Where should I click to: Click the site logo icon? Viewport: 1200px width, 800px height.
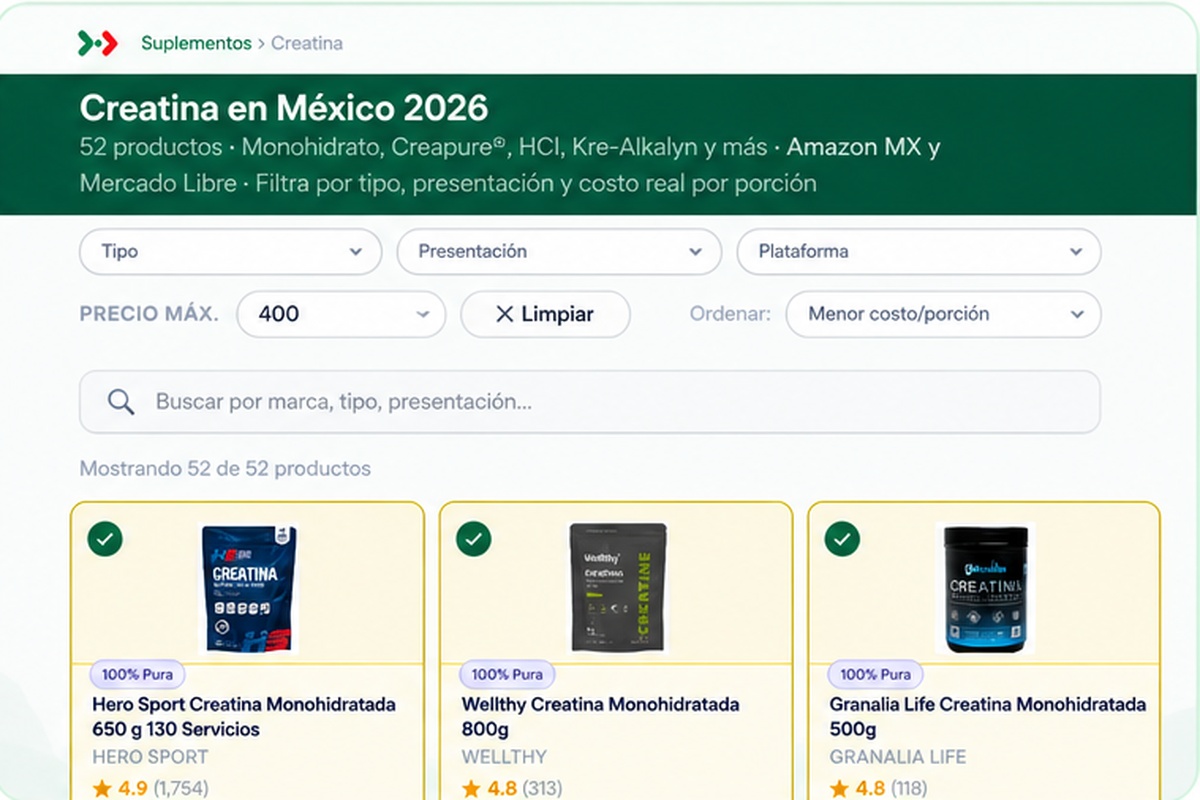tap(98, 43)
